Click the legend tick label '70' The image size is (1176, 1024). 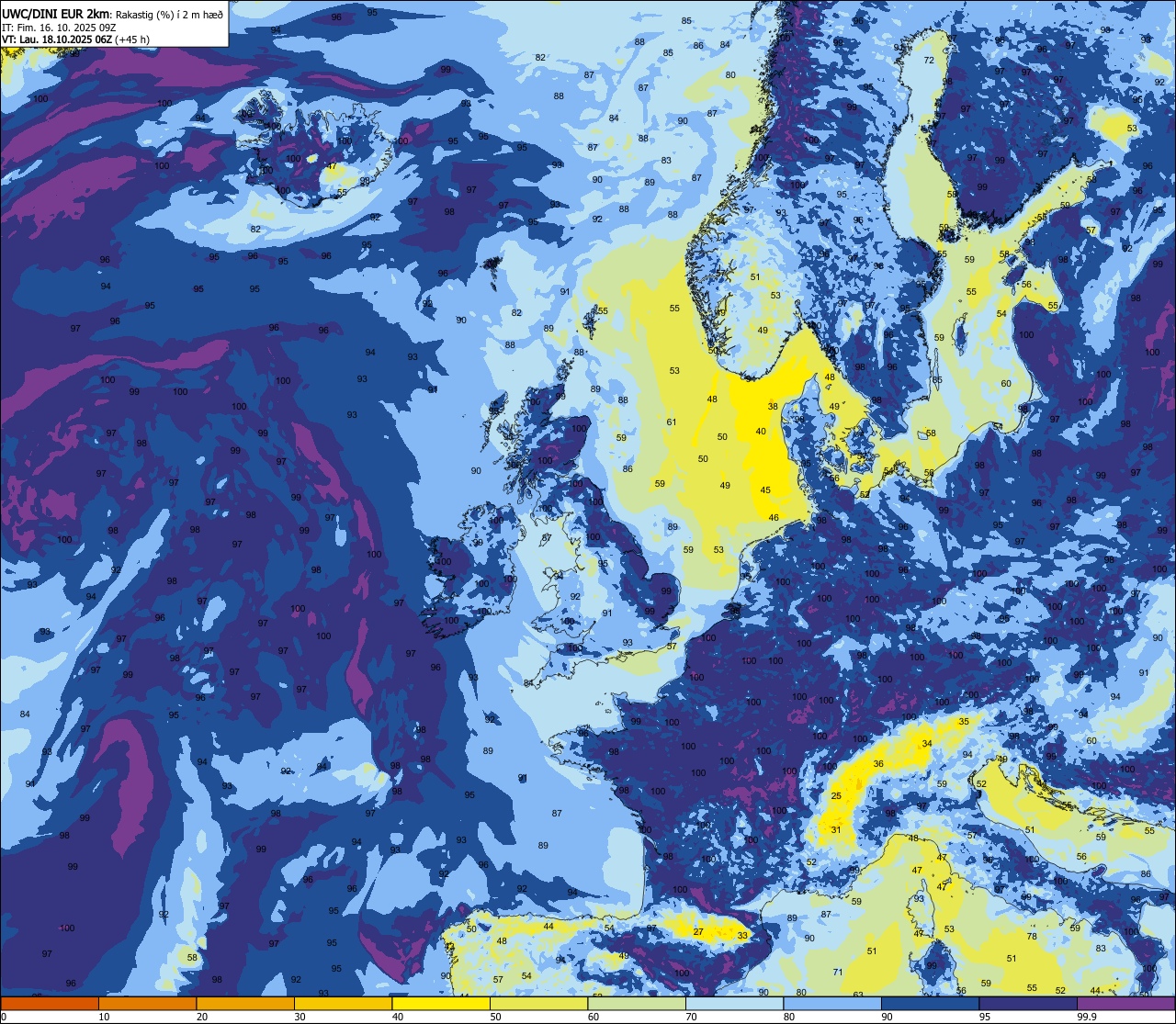click(x=691, y=1017)
